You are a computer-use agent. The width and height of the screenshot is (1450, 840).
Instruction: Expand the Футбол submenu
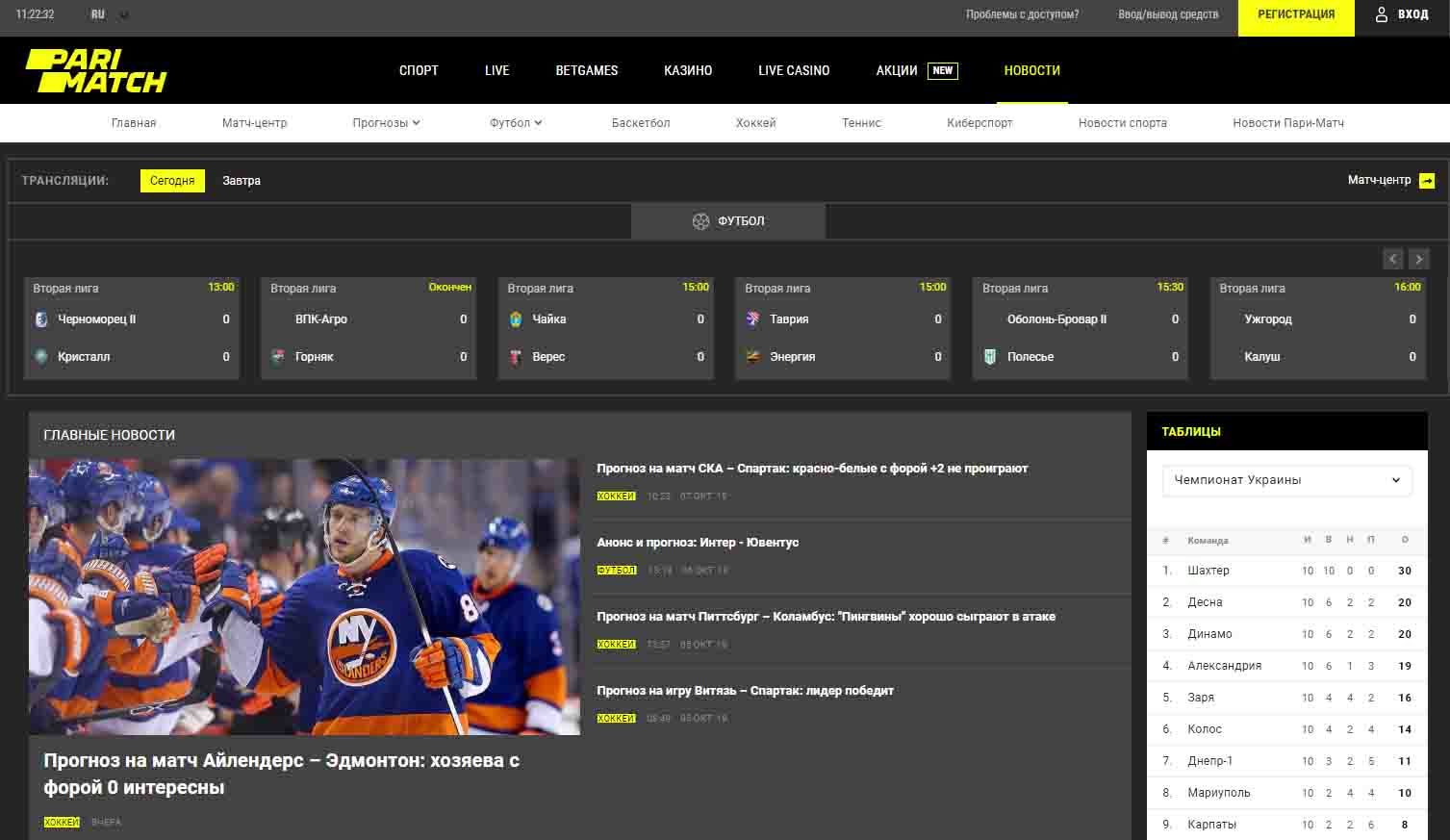(516, 123)
